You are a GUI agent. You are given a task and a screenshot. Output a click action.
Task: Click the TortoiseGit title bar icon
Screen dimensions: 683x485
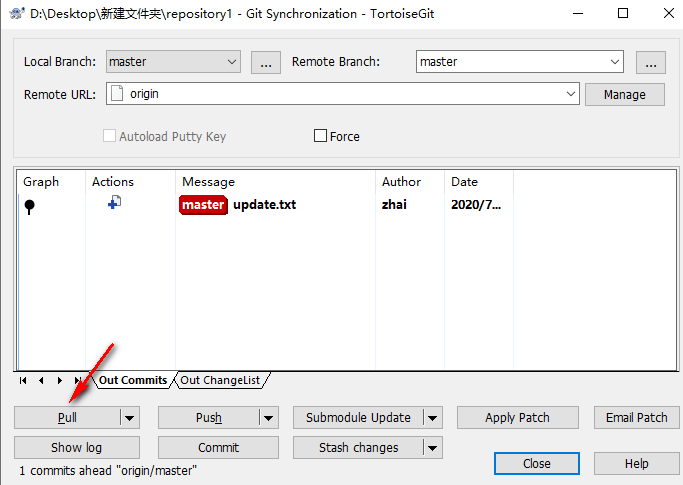(17, 14)
